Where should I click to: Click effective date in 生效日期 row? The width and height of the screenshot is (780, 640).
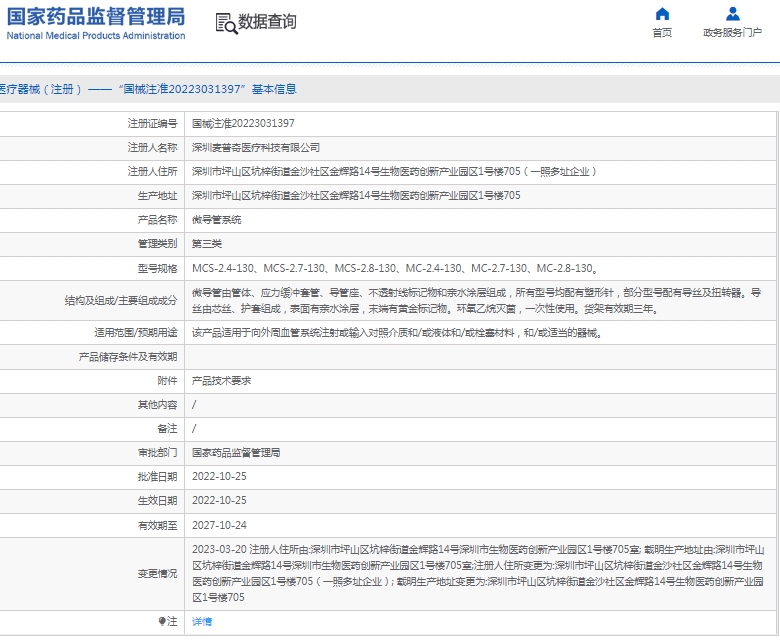click(219, 500)
